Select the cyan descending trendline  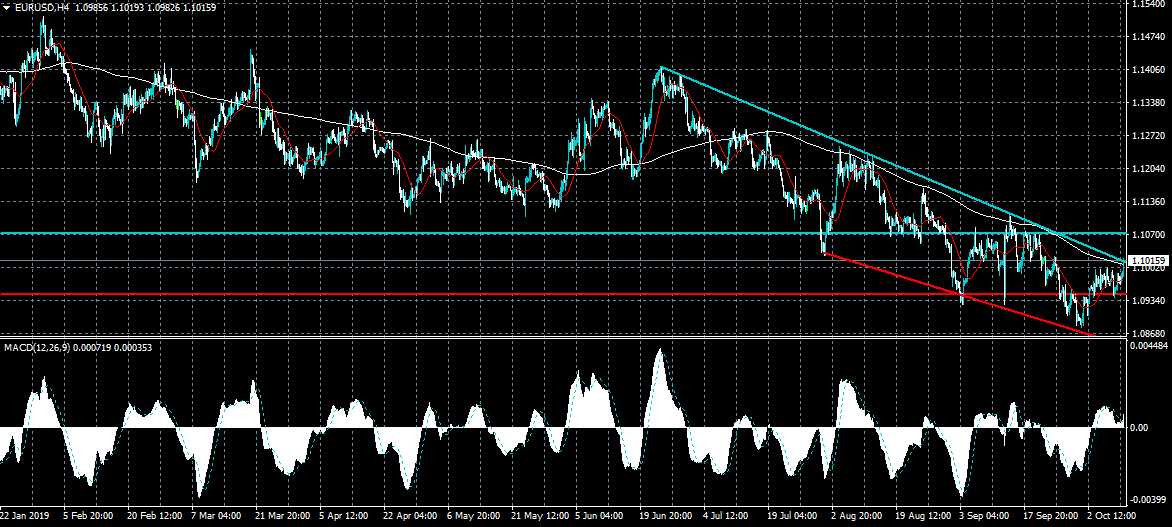pyautogui.click(x=860, y=152)
